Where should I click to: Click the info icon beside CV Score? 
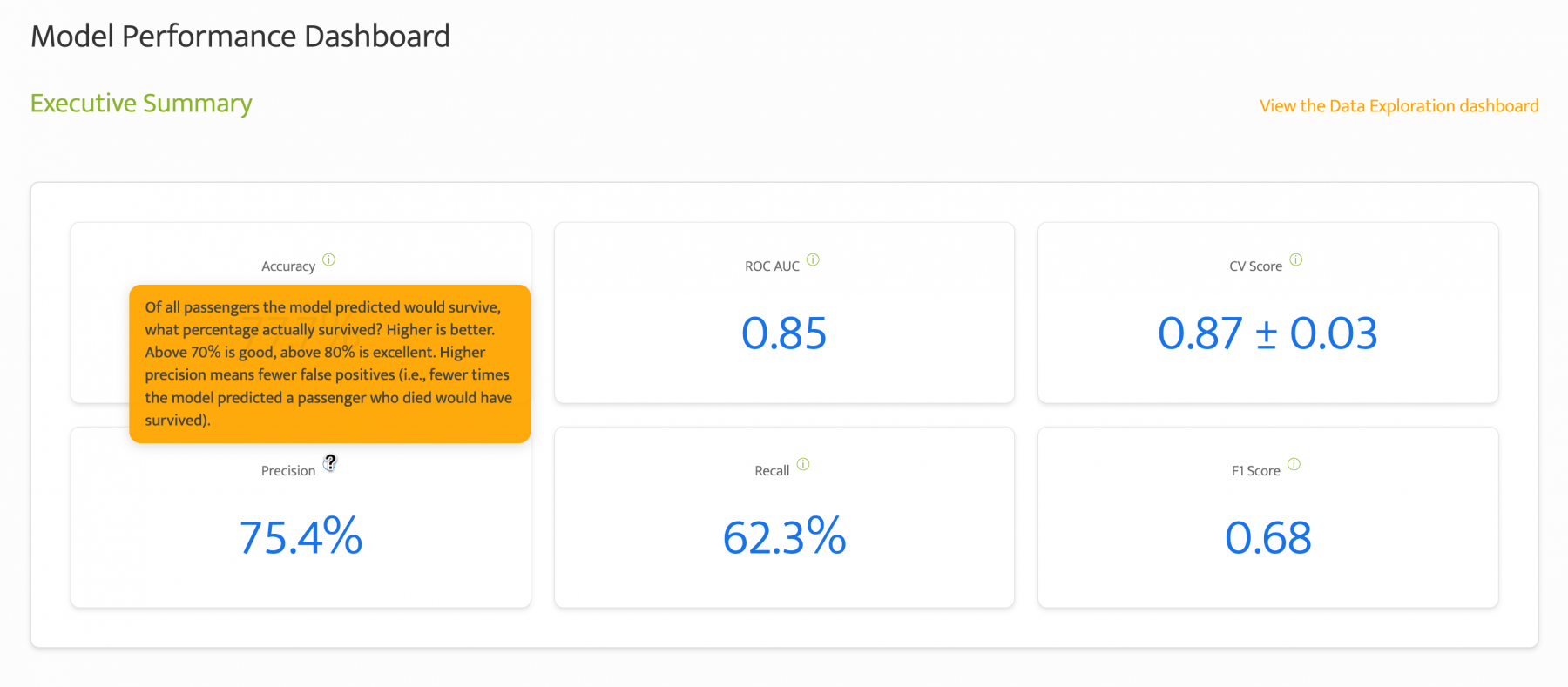point(1296,259)
